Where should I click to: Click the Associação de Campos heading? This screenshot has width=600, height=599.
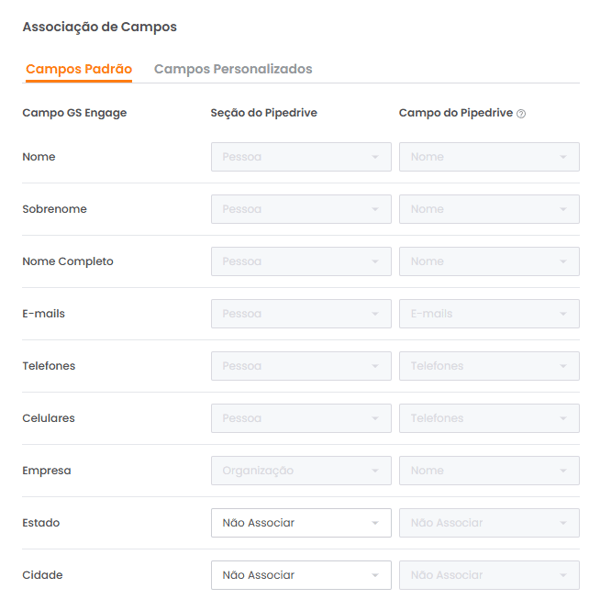tap(99, 27)
